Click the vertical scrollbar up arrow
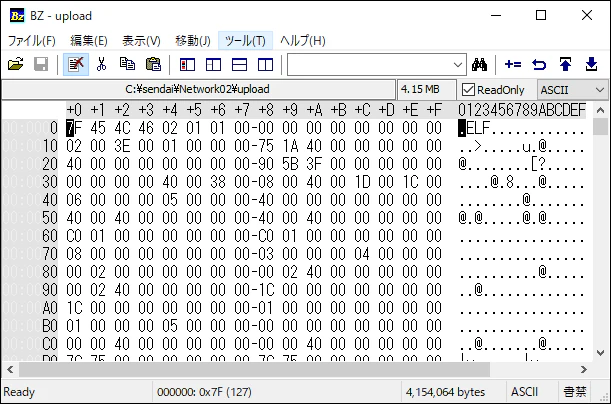 point(600,110)
